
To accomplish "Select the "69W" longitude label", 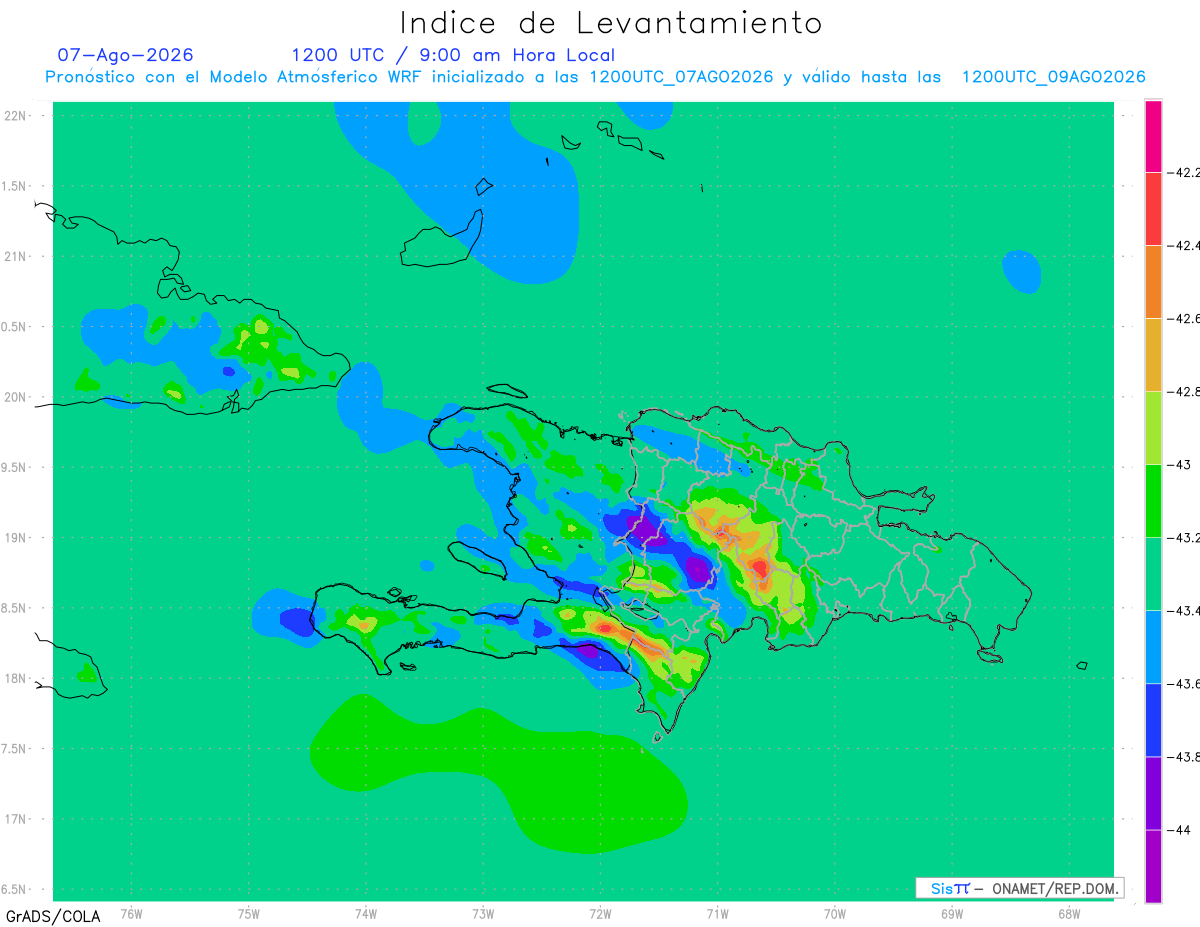I will 952,912.
